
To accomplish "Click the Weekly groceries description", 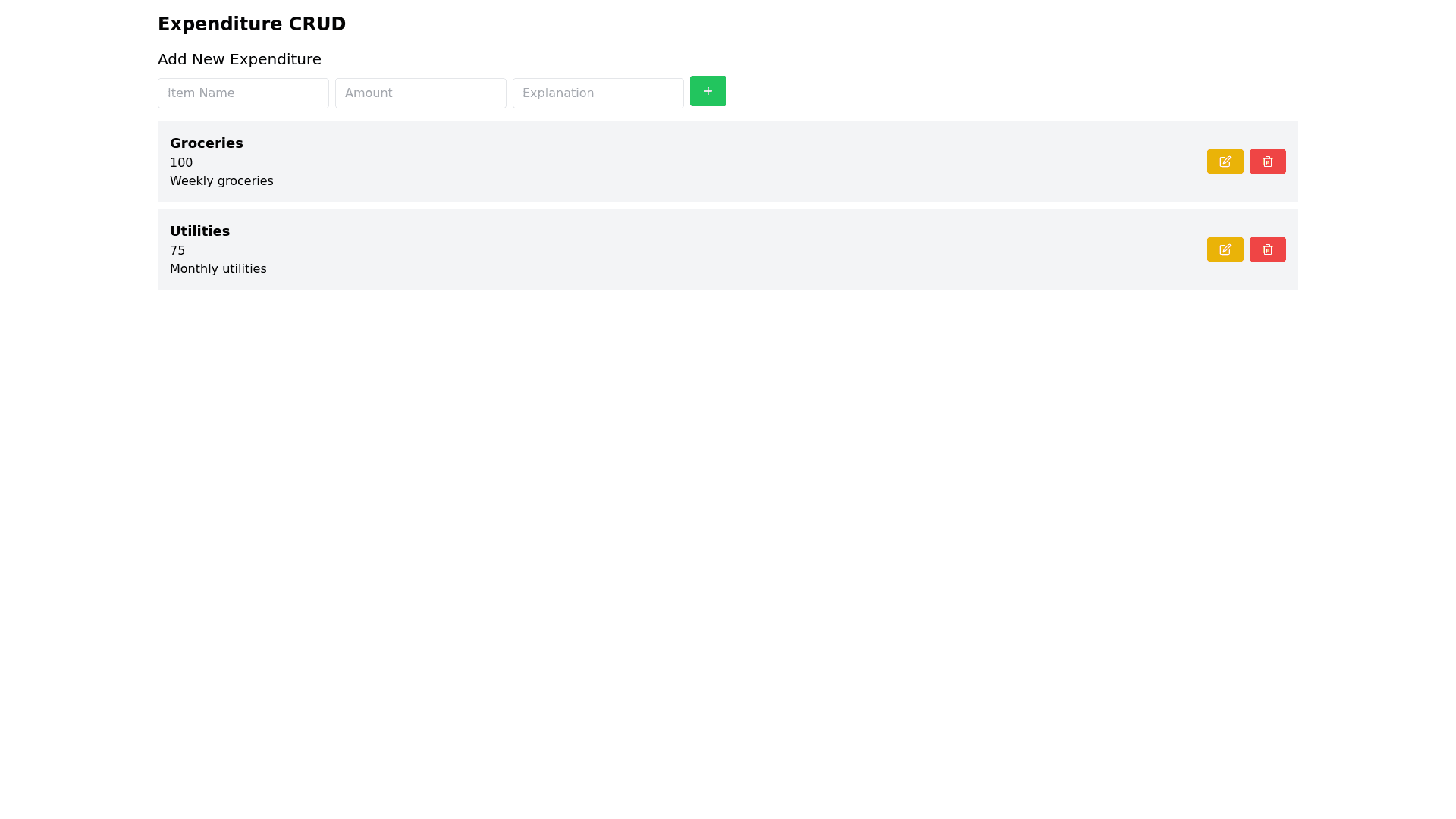I will [x=221, y=181].
